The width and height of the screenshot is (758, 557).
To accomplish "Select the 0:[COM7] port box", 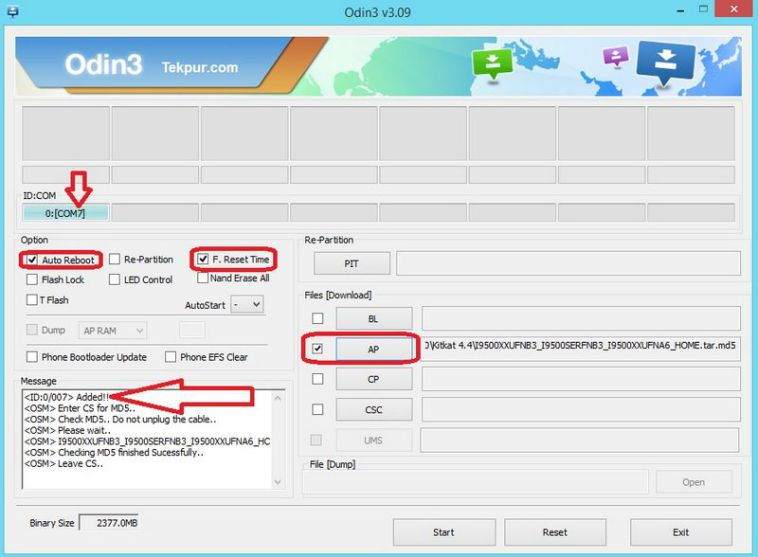I will [x=65, y=213].
